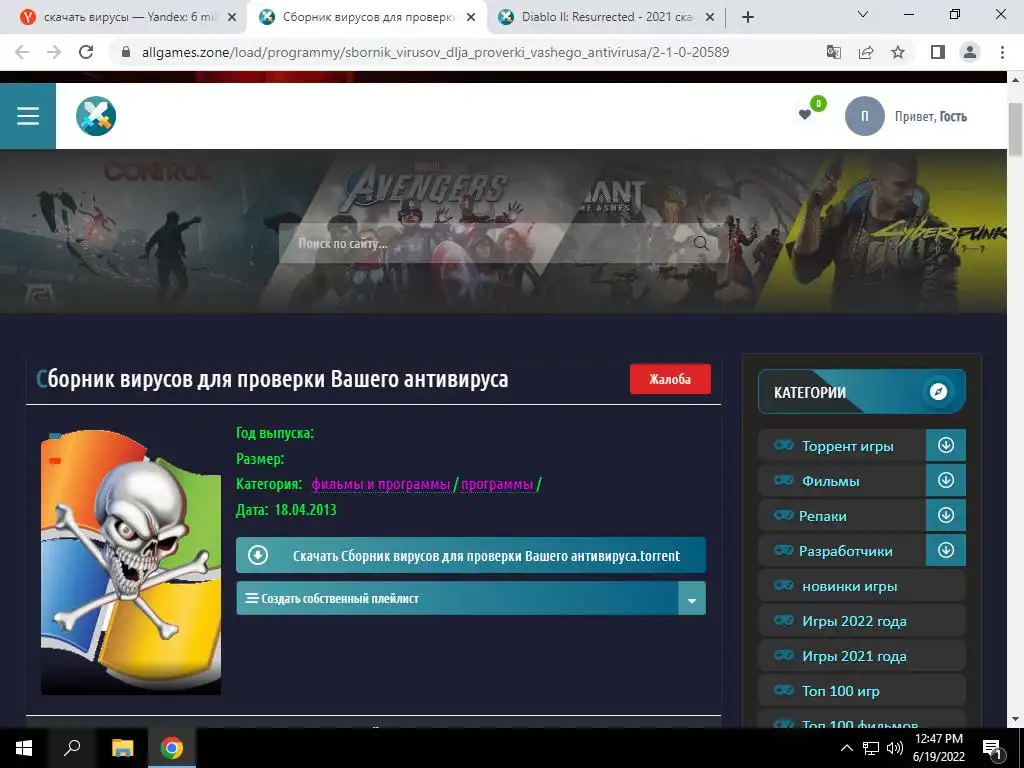Open Топ 100 игр link
1024x768 pixels.
(x=840, y=691)
